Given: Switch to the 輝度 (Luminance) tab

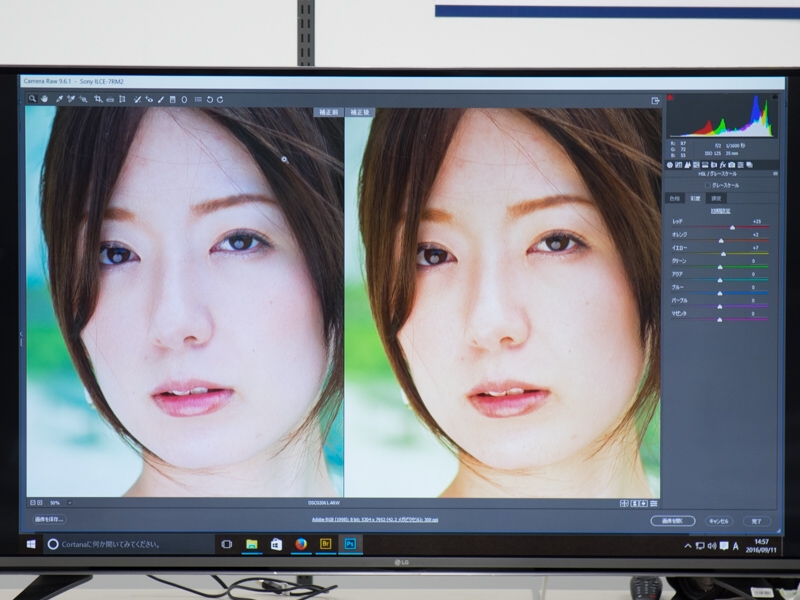Looking at the screenshot, I should click(716, 198).
